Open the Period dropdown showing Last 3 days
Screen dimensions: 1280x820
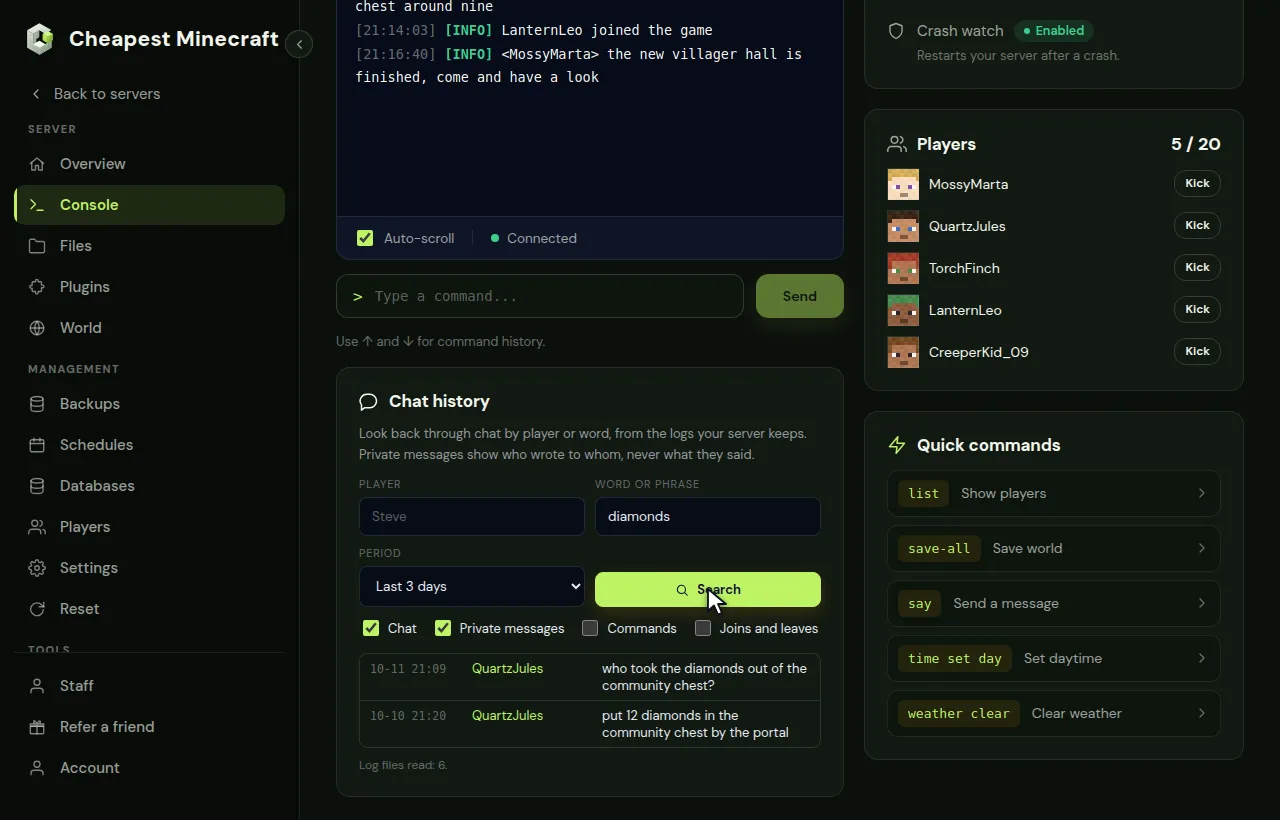coord(472,587)
